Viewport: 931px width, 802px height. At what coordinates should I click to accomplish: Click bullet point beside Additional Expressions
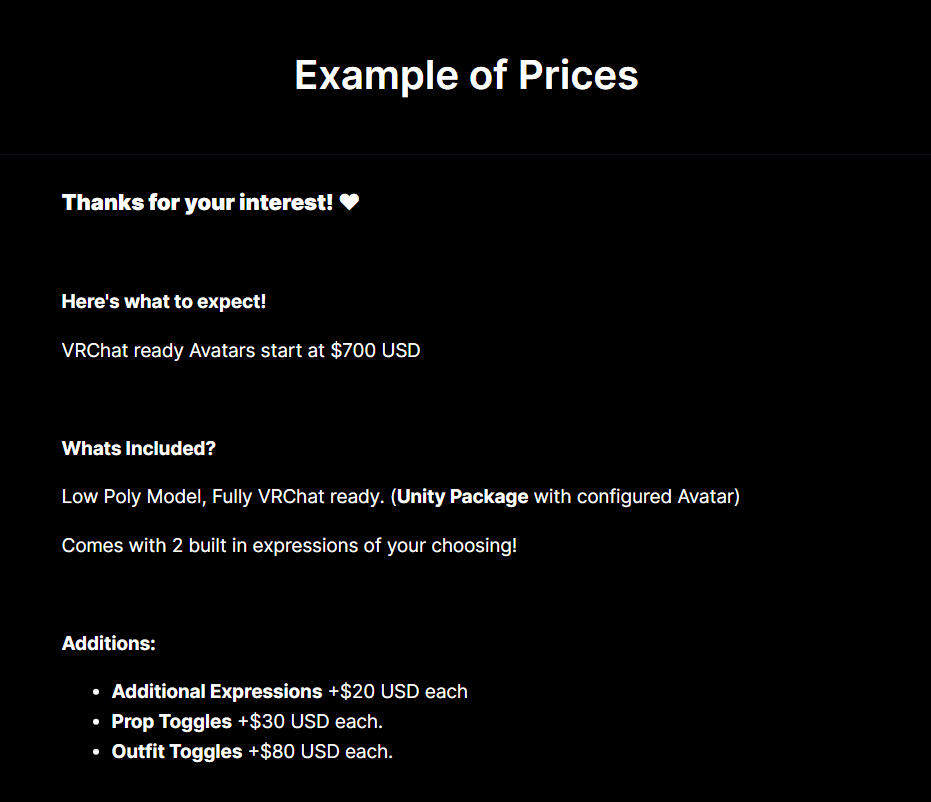pyautogui.click(x=96, y=692)
